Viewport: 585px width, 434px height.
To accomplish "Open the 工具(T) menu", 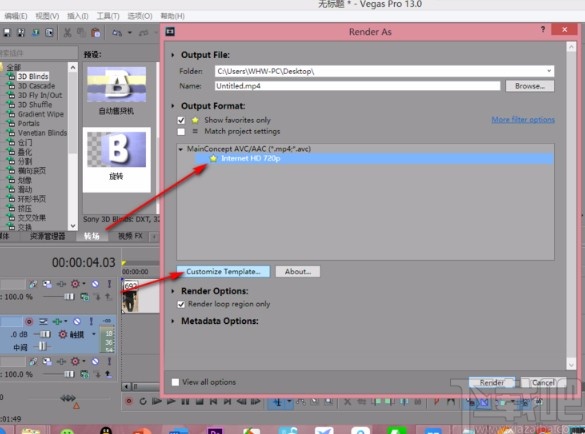I will [108, 16].
